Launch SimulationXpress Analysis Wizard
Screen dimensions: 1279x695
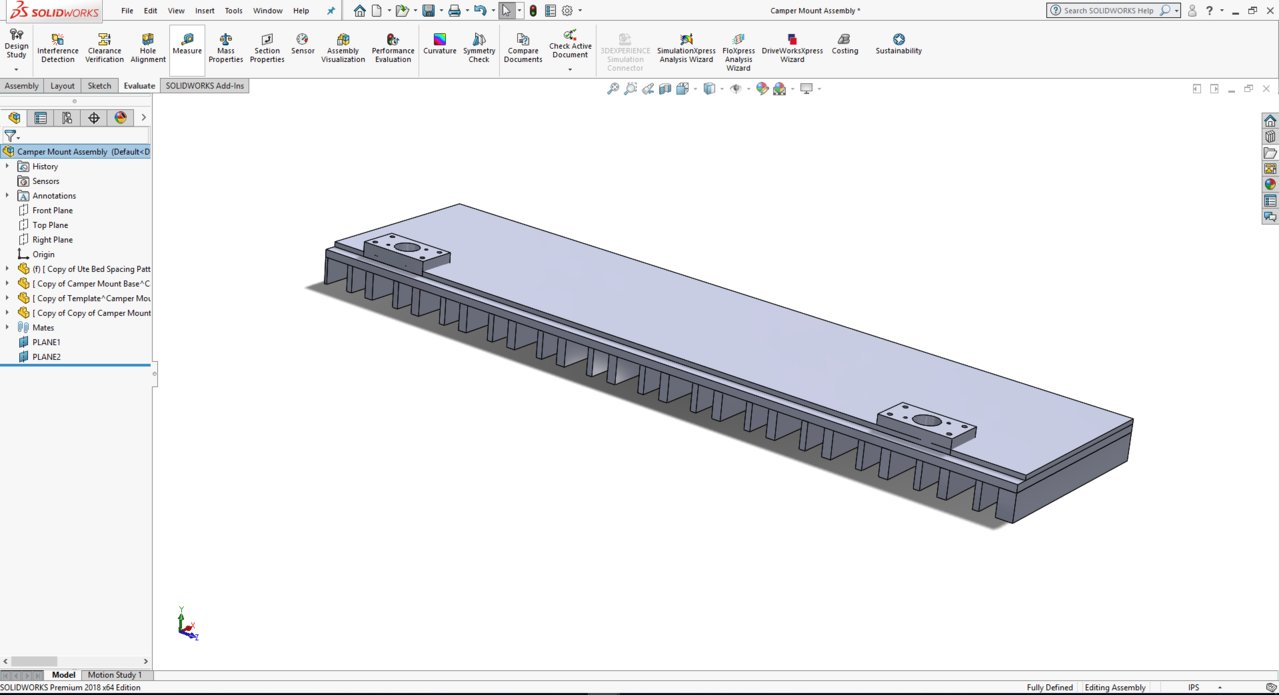[685, 50]
